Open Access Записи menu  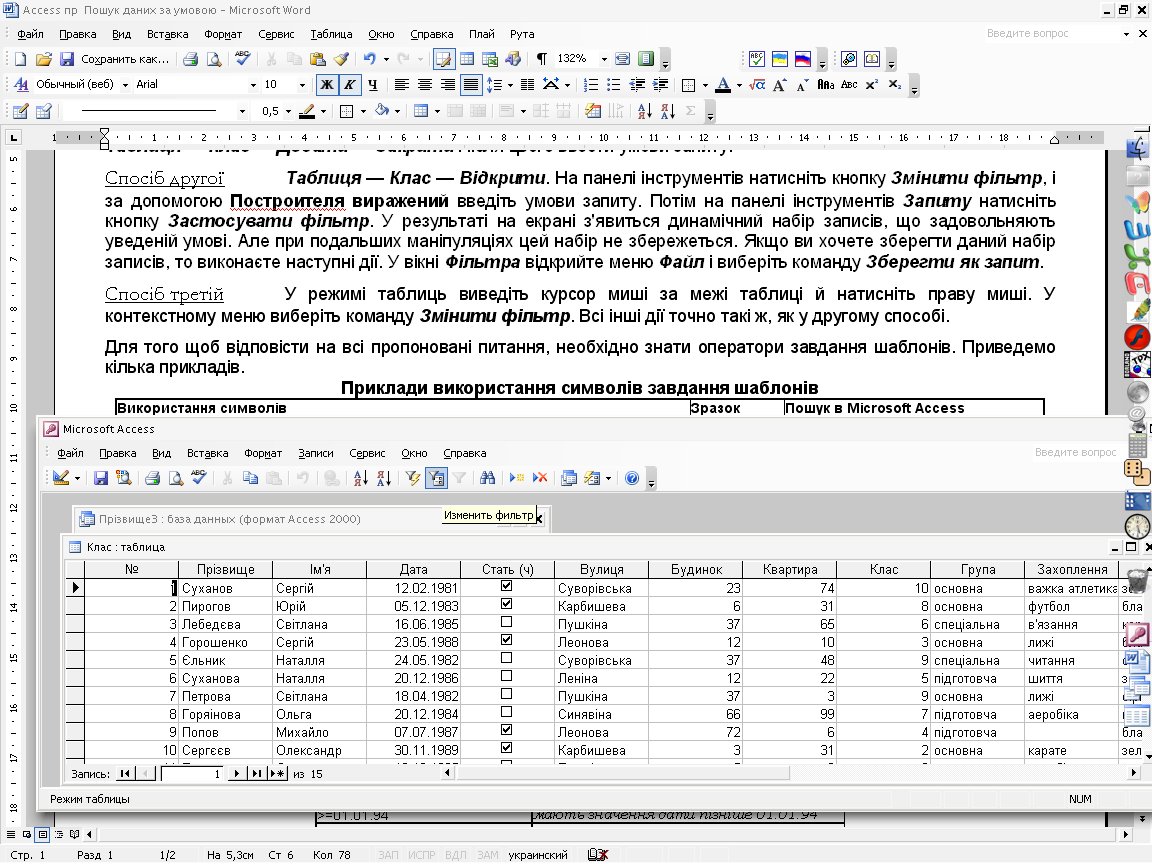click(x=316, y=453)
